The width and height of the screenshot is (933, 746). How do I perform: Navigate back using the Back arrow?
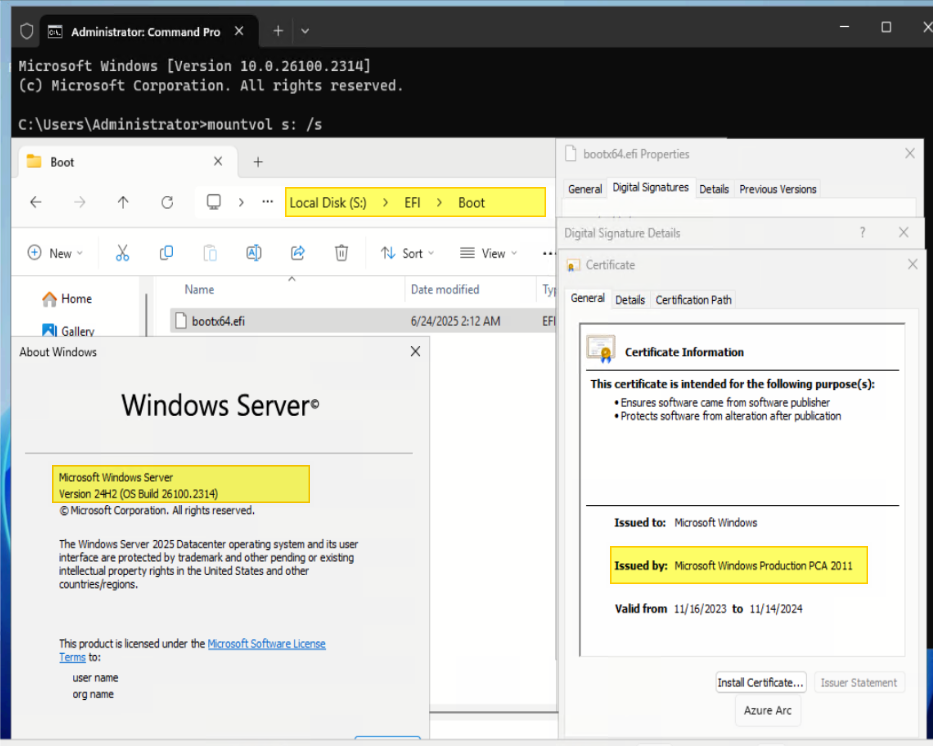tap(36, 202)
